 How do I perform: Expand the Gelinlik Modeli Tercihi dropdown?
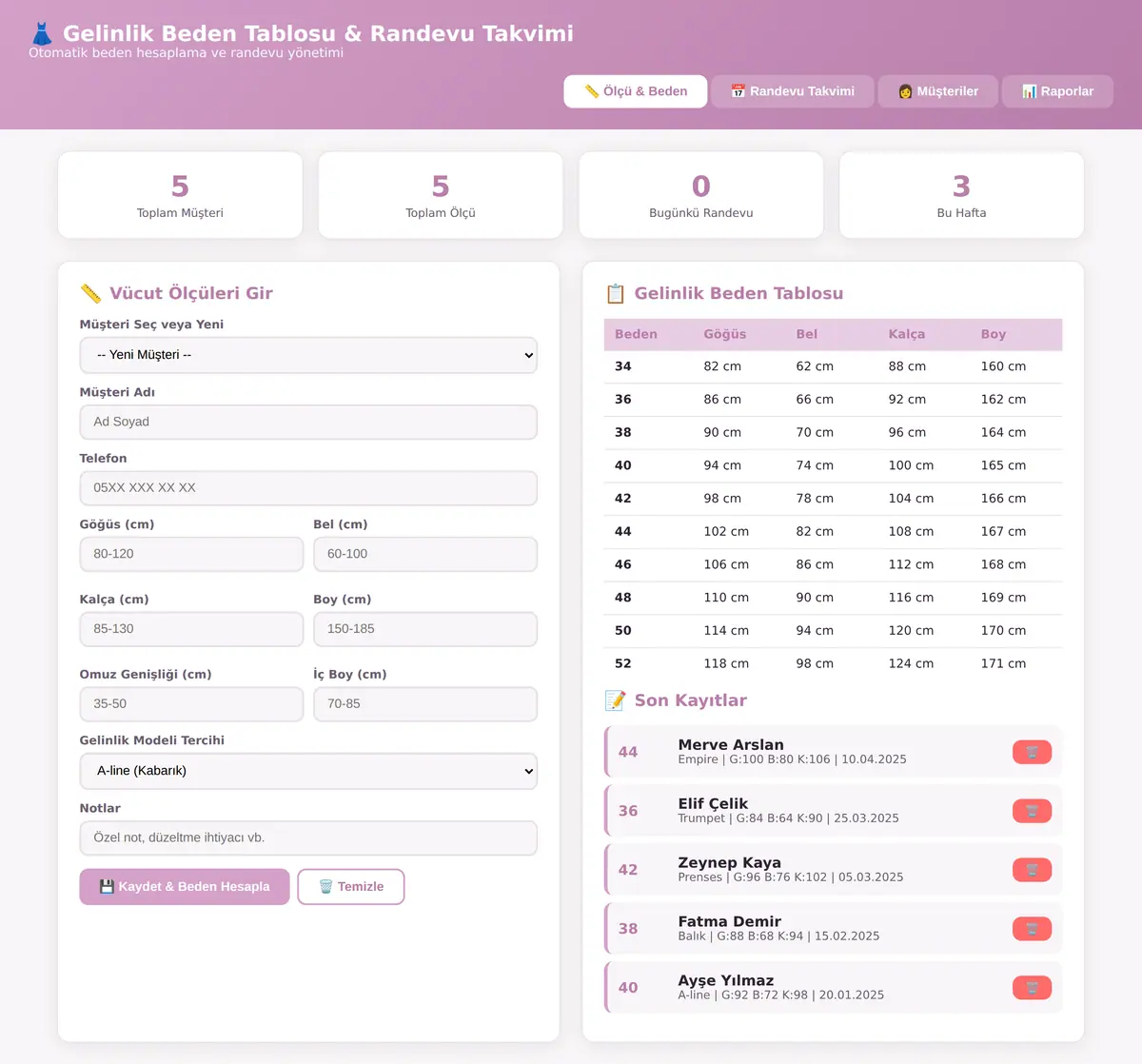coord(308,771)
